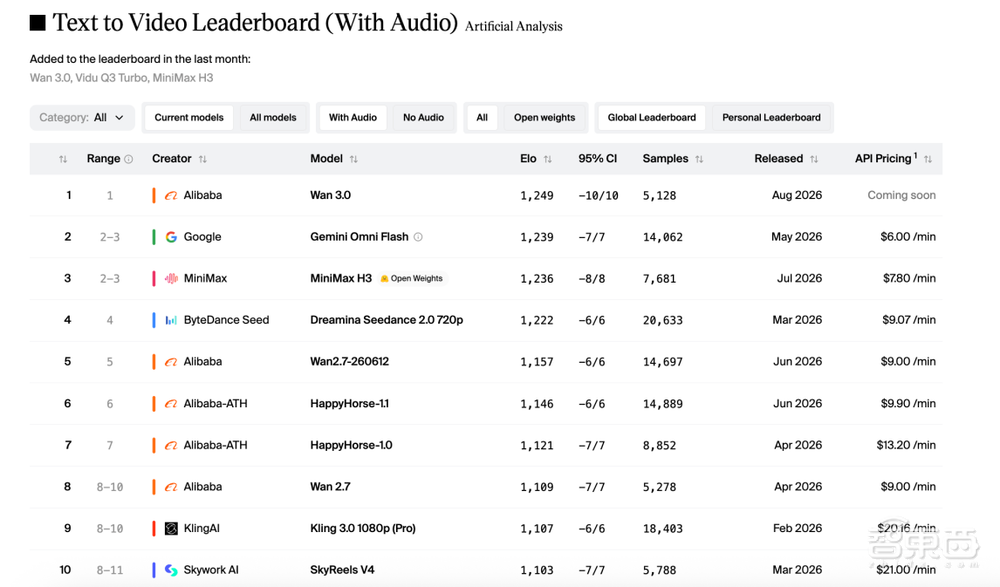This screenshot has height=587, width=1000.
Task: Show the Global Leaderboard
Action: point(652,117)
